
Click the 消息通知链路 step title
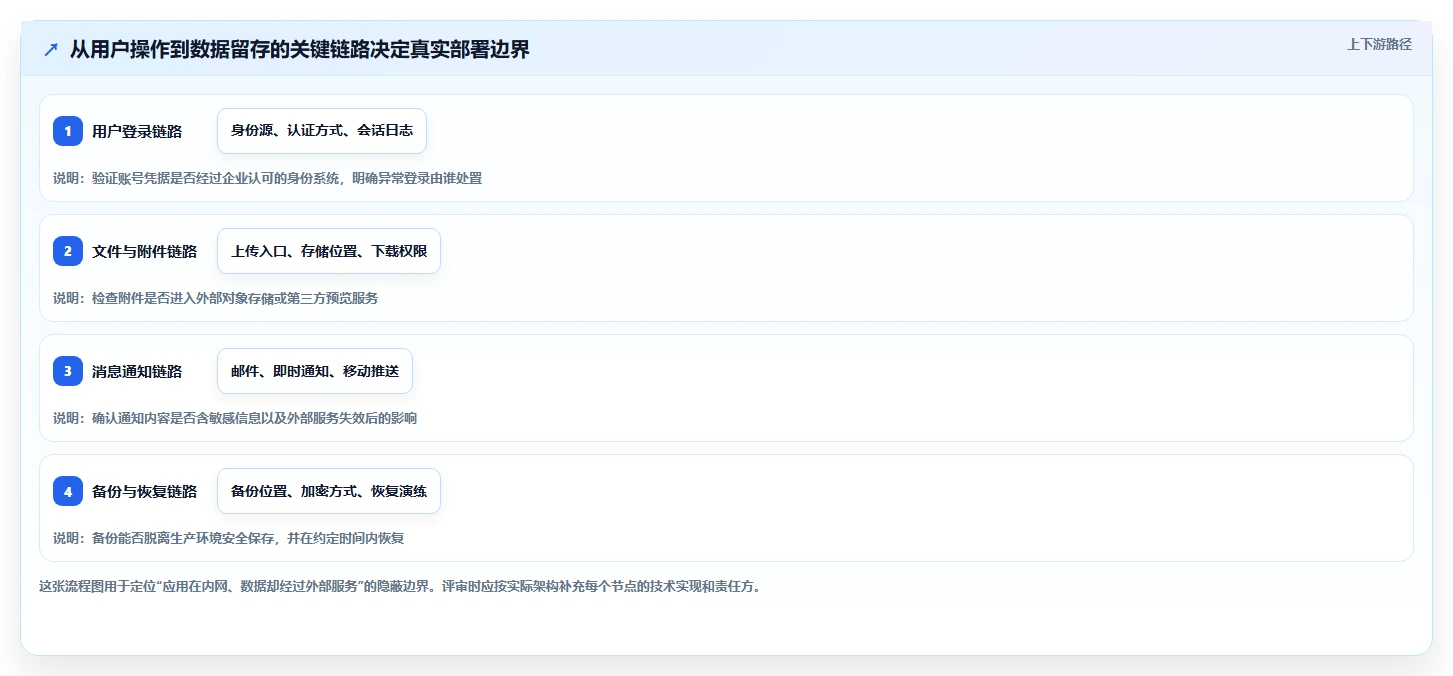(137, 371)
